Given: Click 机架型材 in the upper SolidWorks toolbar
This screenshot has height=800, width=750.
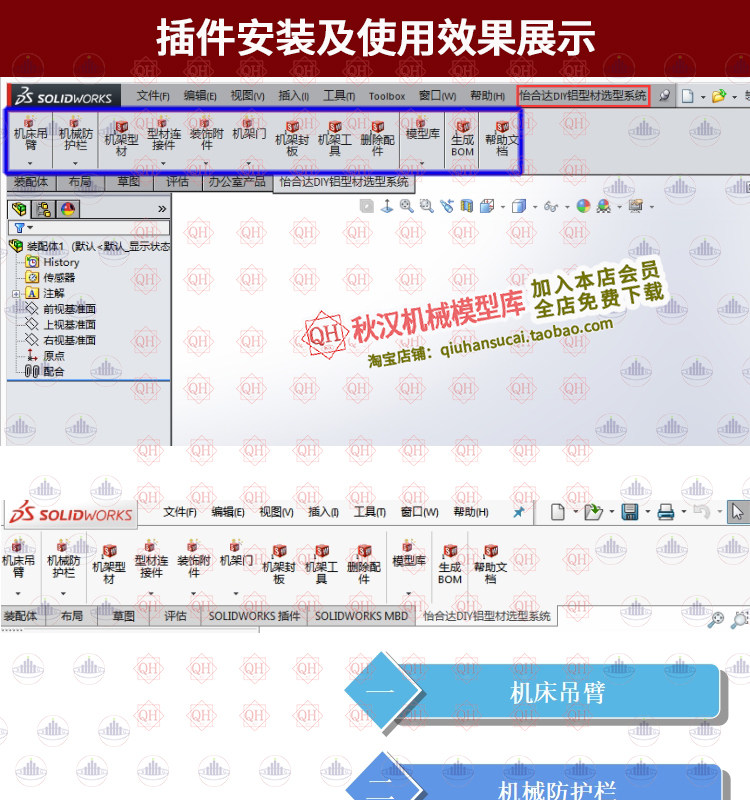Looking at the screenshot, I should pos(121,139).
